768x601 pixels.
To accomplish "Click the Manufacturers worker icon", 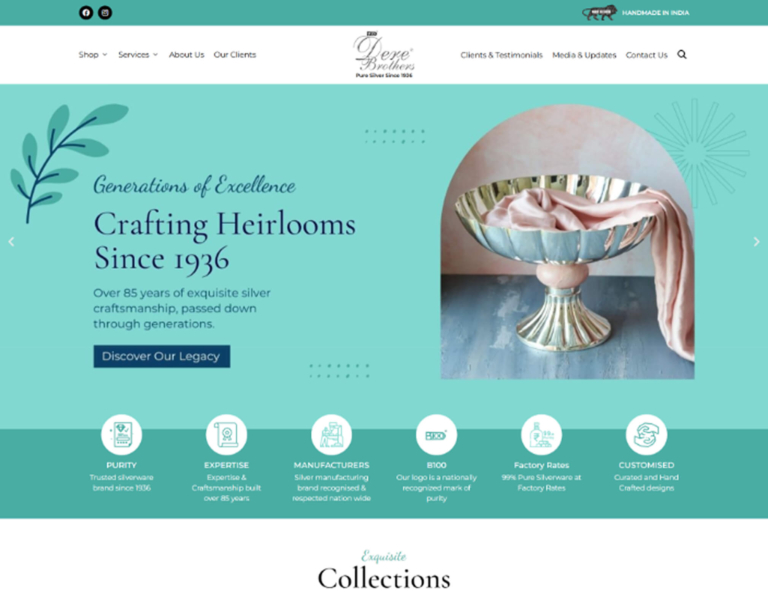I will 332,434.
